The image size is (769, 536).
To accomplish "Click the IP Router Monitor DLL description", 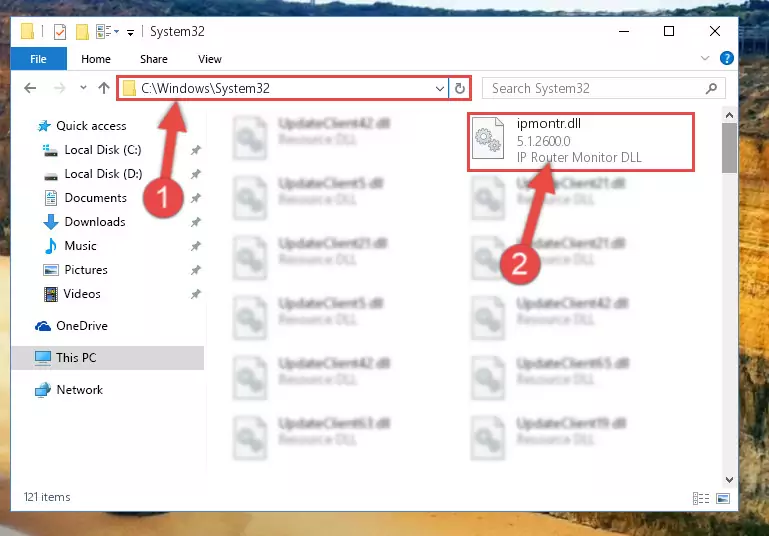I will [x=579, y=157].
